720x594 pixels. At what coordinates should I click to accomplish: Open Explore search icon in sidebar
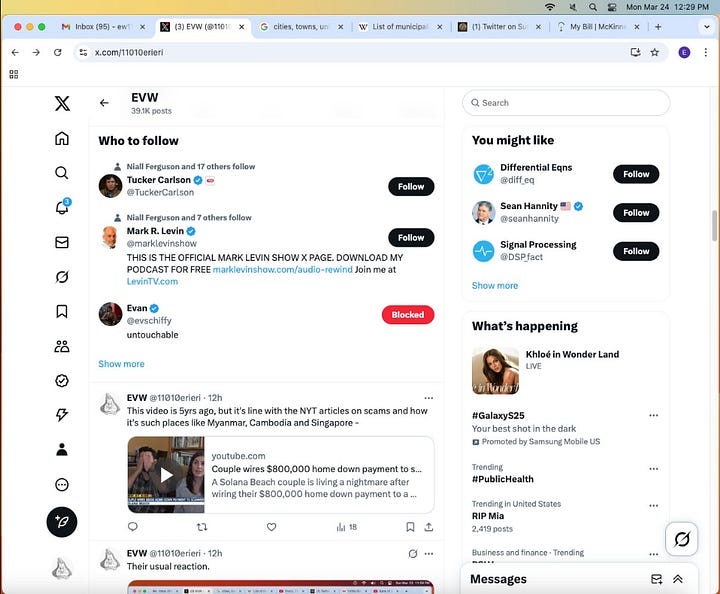pyautogui.click(x=62, y=173)
